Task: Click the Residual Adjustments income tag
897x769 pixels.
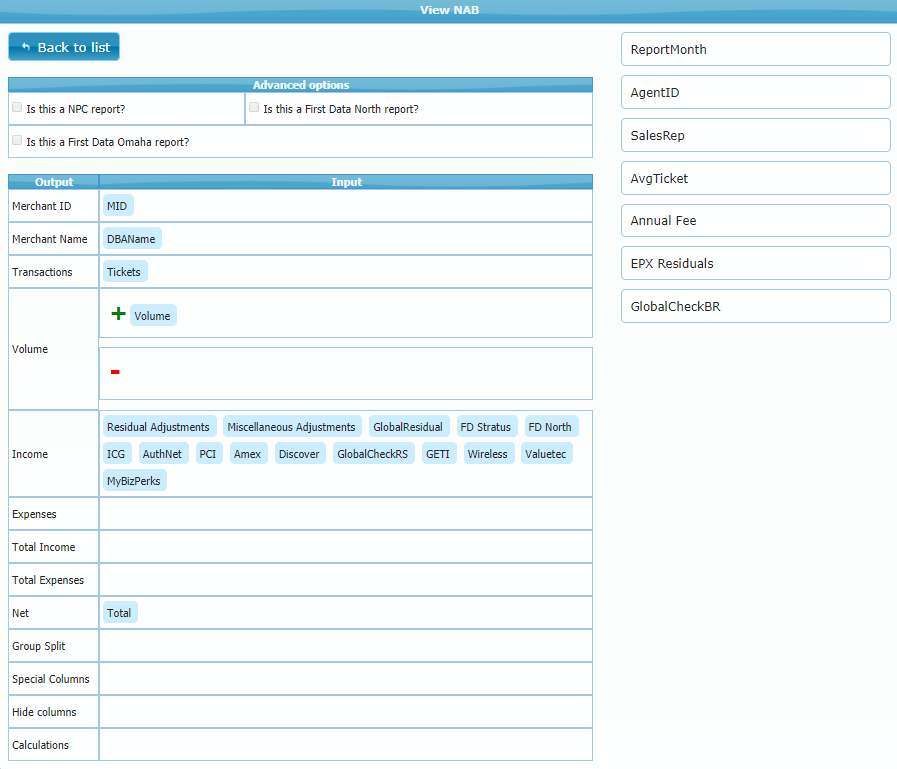Action: tap(158, 427)
